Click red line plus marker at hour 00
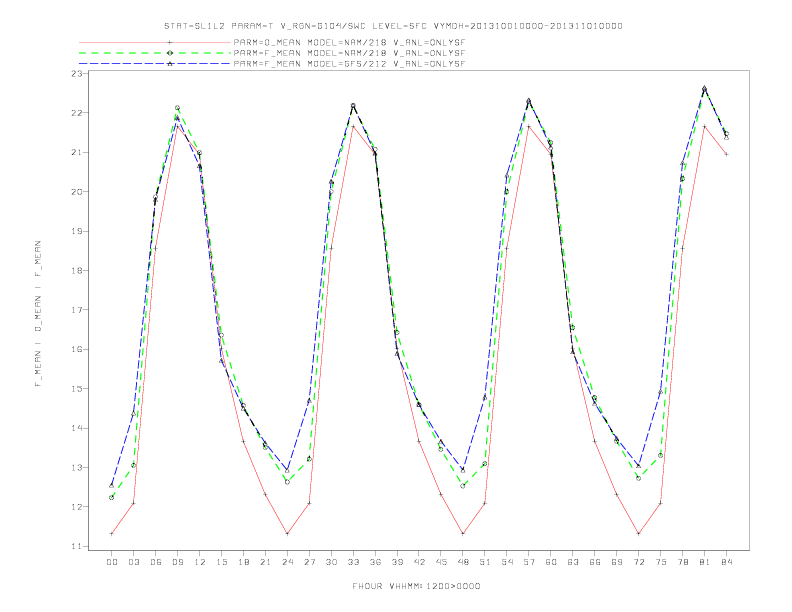Image resolution: width=792 pixels, height=612 pixels. pyautogui.click(x=112, y=533)
